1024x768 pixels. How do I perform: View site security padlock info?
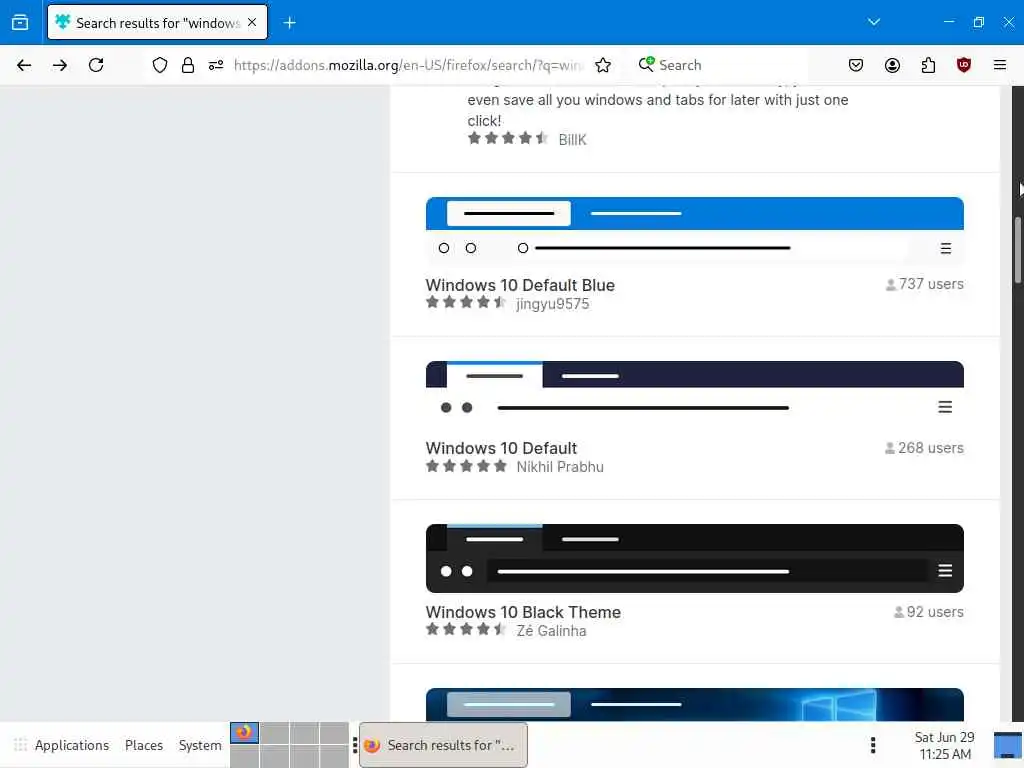188,65
